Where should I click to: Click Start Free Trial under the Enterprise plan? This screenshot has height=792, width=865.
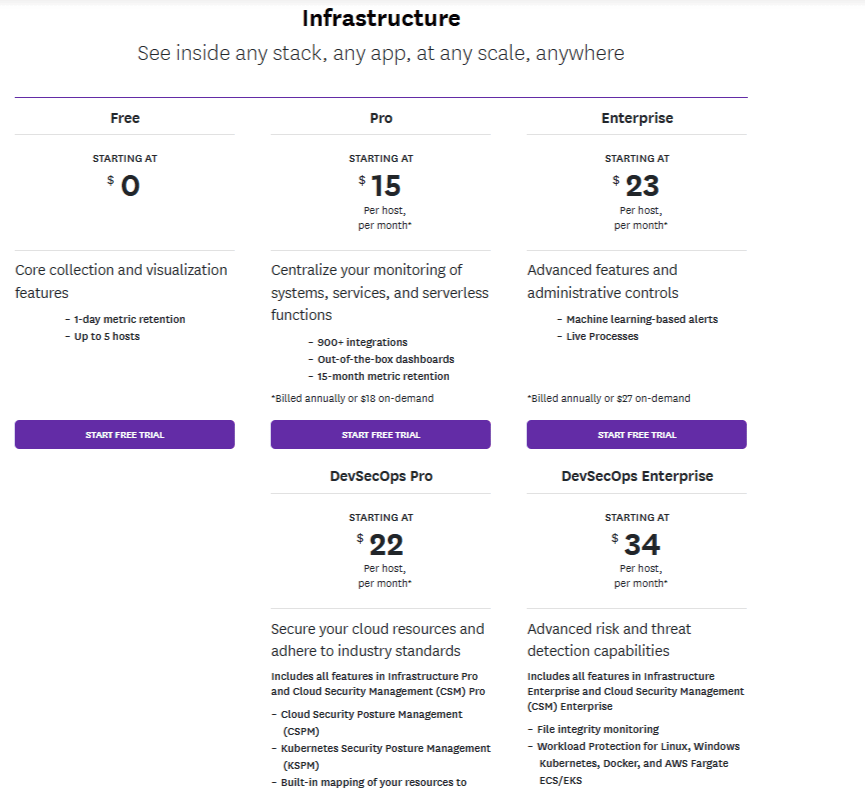[637, 435]
